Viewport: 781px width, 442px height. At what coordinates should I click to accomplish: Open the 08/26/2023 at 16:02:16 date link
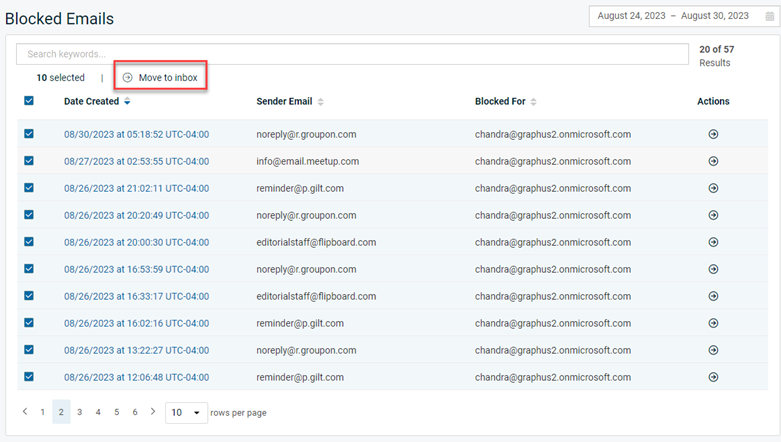136,323
